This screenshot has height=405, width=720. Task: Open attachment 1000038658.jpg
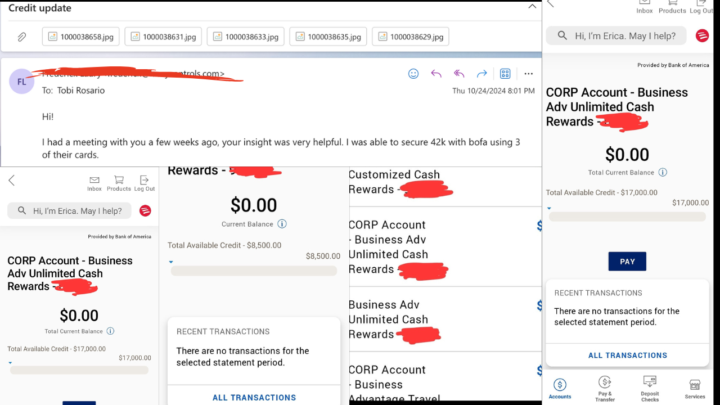tap(81, 37)
